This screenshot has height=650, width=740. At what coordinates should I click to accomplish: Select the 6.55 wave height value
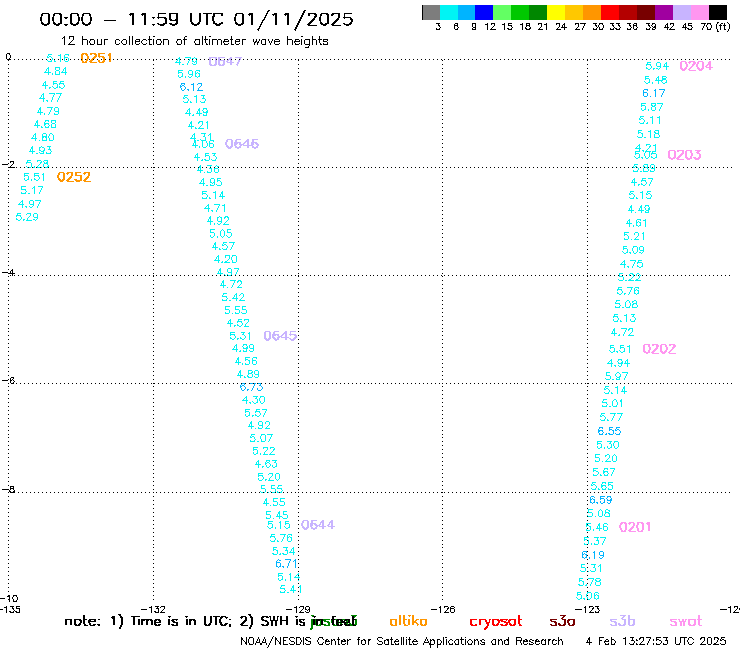point(609,431)
